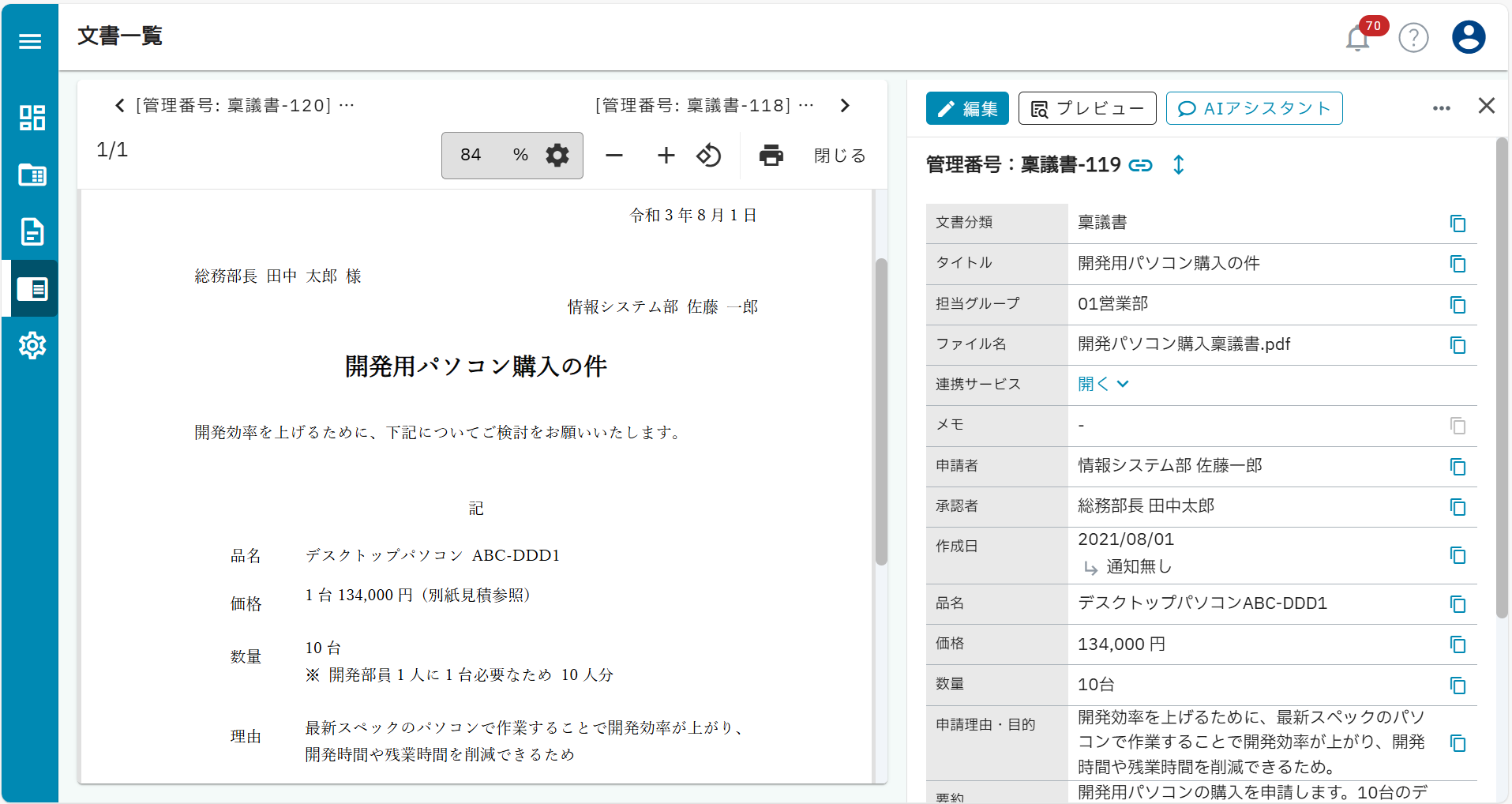Open notifications via the bell icon
This screenshot has height=804, width=1512.
[1357, 37]
